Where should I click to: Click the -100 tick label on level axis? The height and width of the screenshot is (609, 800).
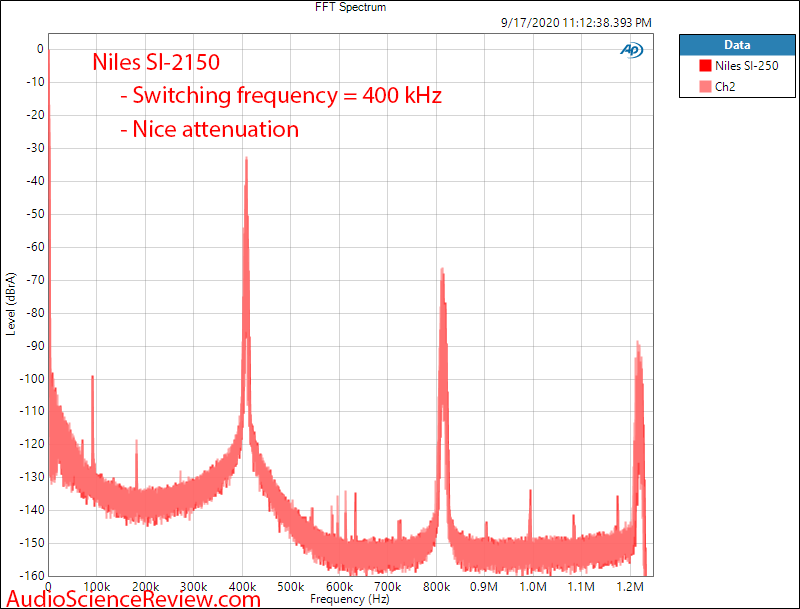click(32, 379)
